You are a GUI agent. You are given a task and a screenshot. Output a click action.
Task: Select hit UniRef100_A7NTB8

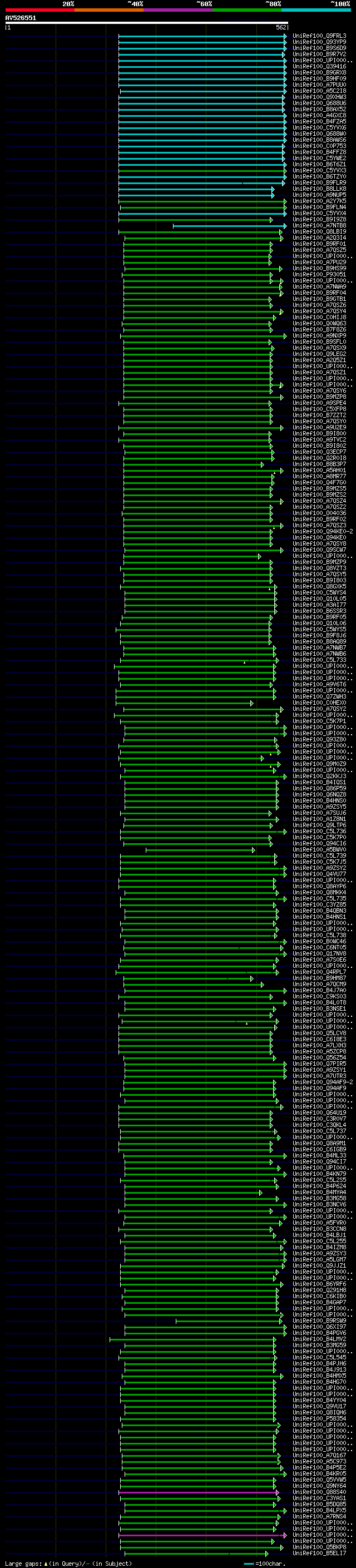319,226
